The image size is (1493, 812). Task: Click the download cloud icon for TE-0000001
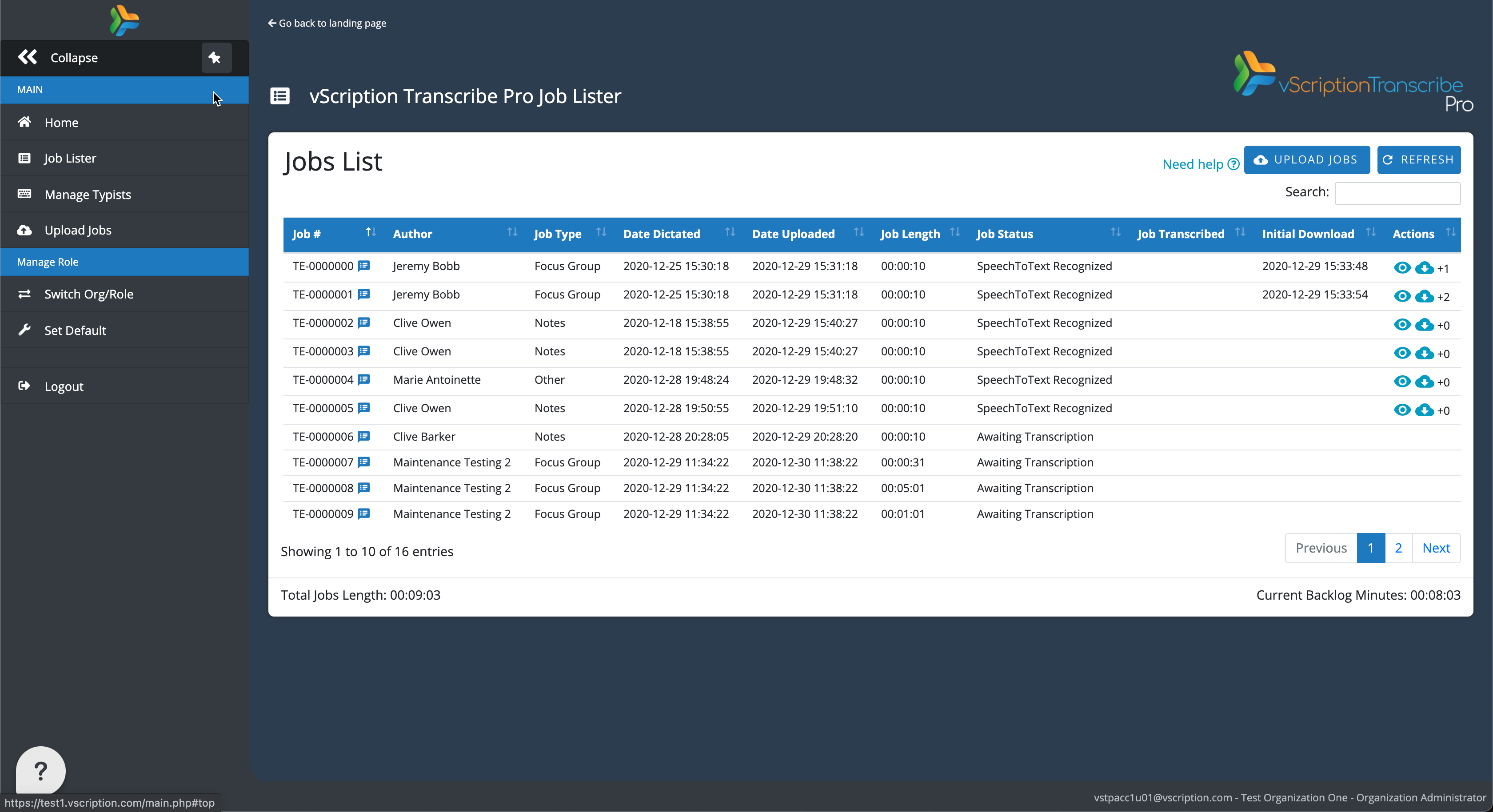(x=1424, y=297)
